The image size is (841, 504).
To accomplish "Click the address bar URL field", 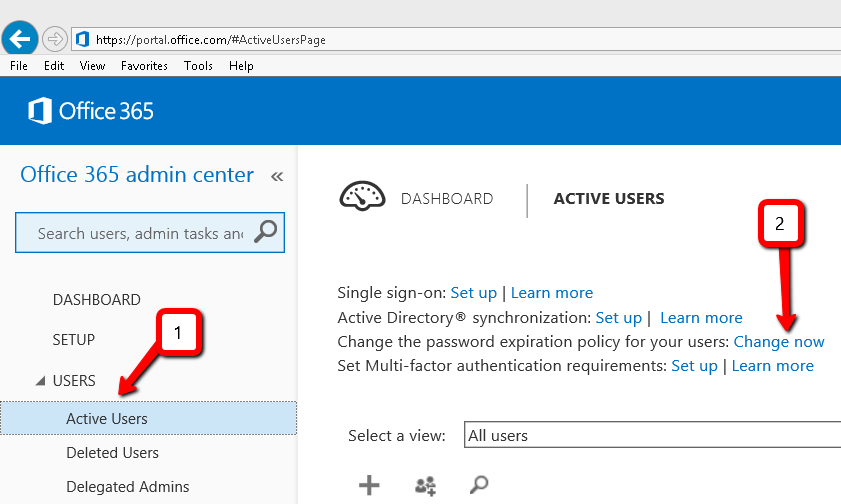I will pyautogui.click(x=456, y=40).
